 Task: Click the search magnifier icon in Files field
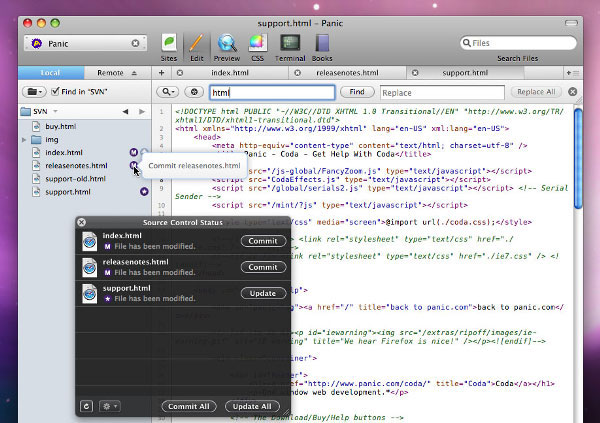[x=466, y=43]
